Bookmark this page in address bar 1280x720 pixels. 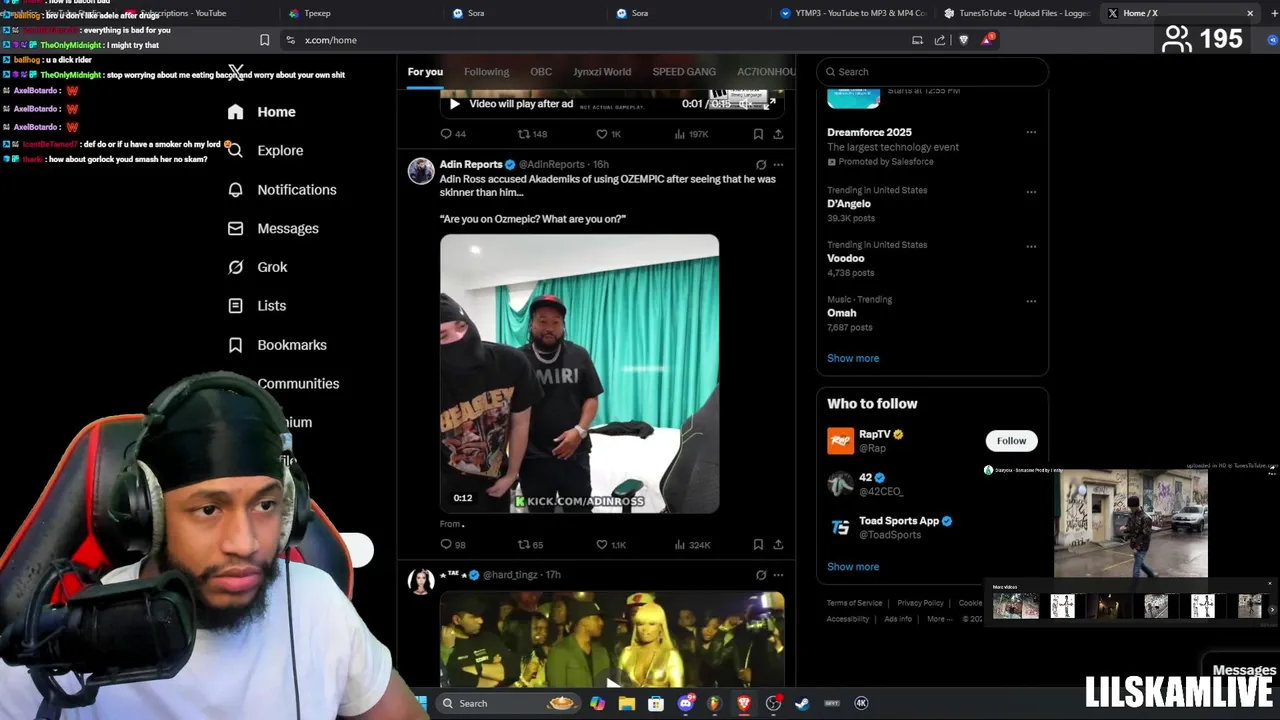click(x=264, y=40)
